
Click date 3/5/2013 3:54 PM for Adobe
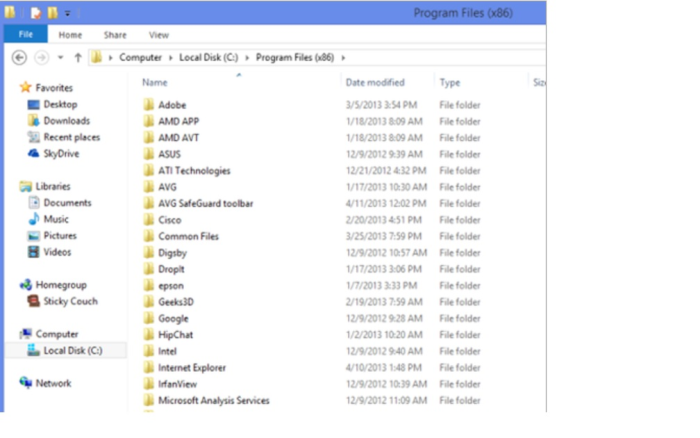coord(381,105)
